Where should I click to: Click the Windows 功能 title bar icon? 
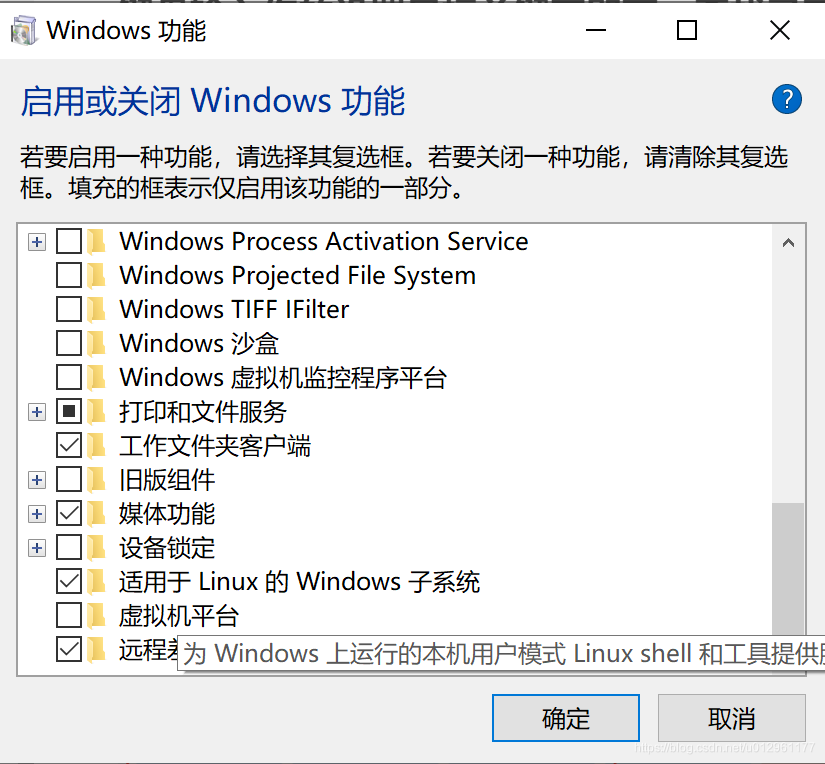point(24,30)
